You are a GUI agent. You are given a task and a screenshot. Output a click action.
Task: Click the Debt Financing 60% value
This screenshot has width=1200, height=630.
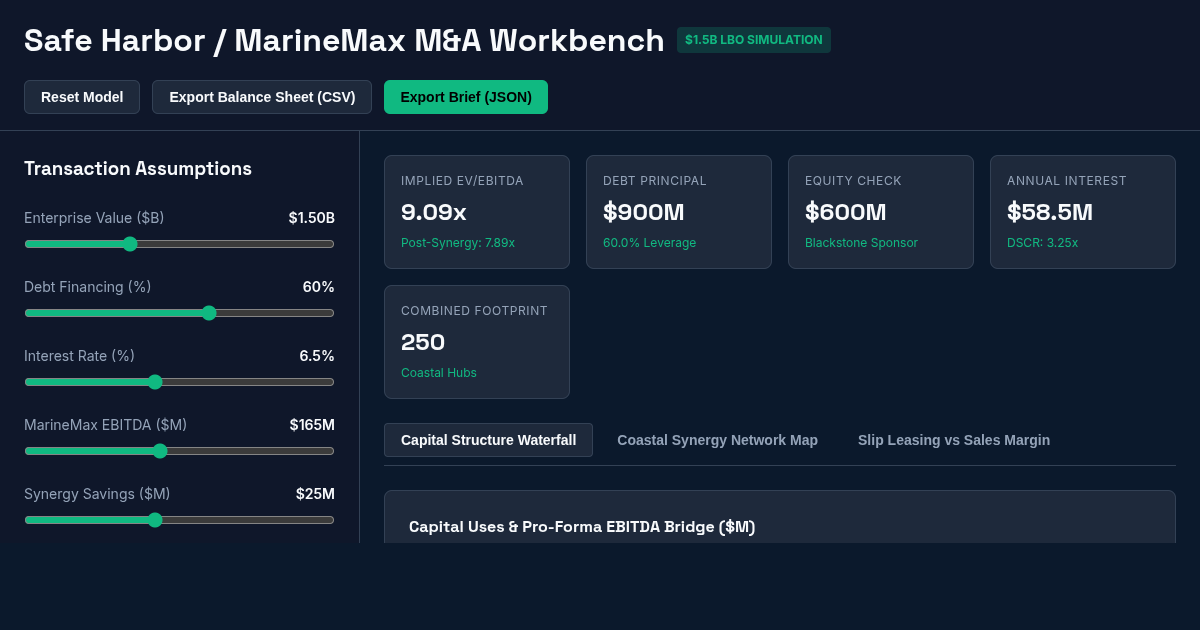(318, 287)
